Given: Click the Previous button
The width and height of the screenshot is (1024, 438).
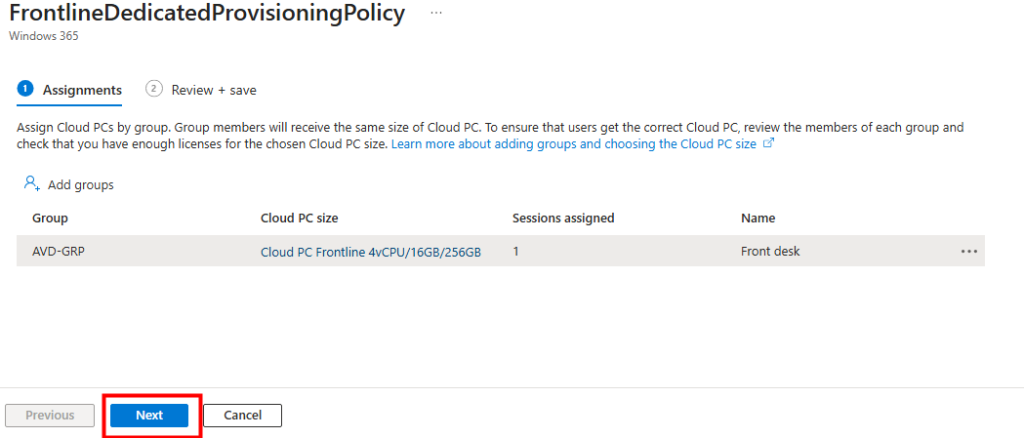Looking at the screenshot, I should point(50,415).
